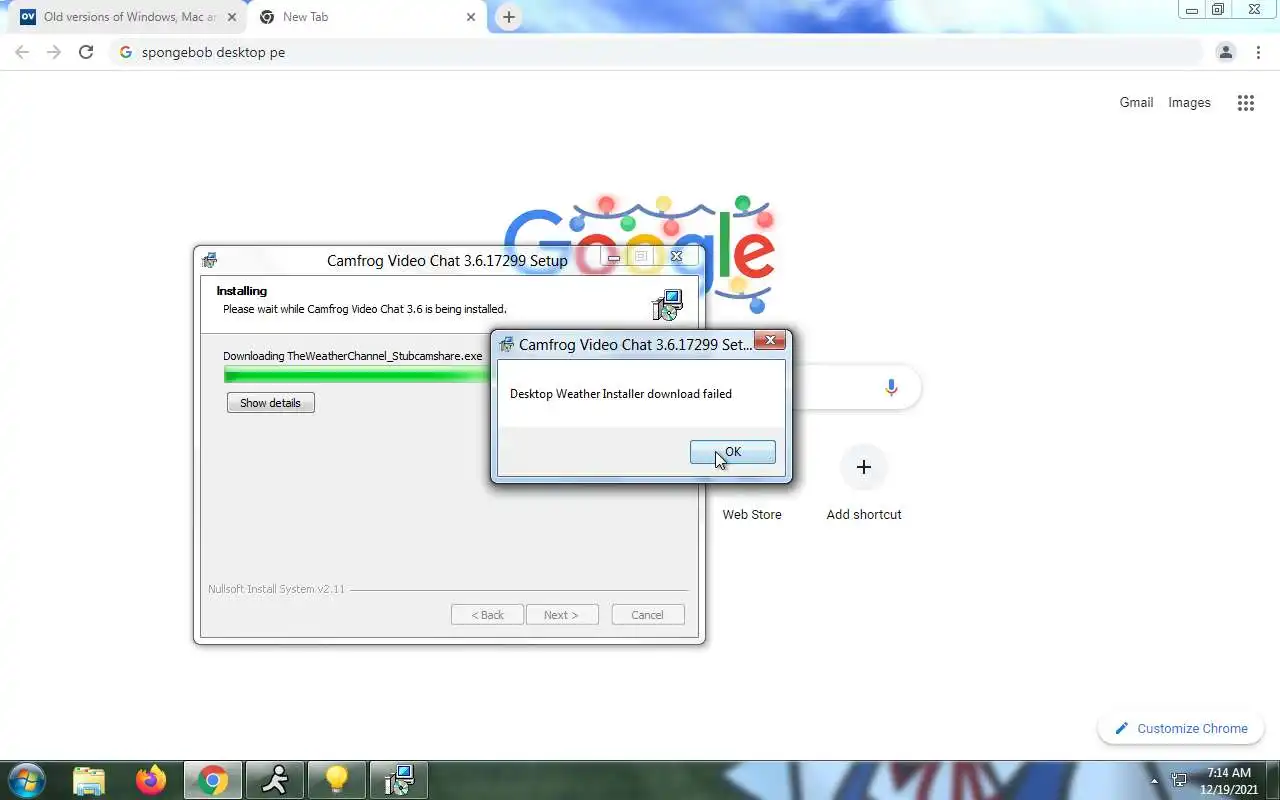Open the Gmail link
Viewport: 1280px width, 800px height.
[1136, 102]
